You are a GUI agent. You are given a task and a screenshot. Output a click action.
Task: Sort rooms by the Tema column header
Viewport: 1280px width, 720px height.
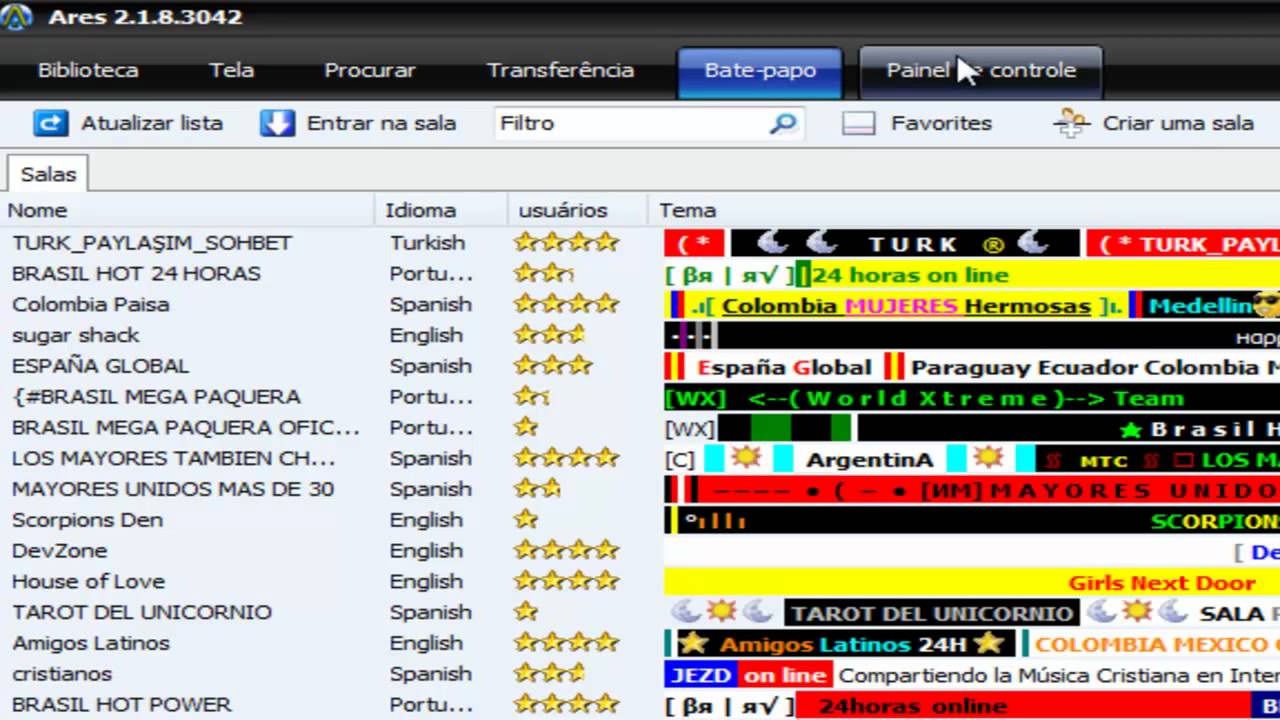[964, 210]
